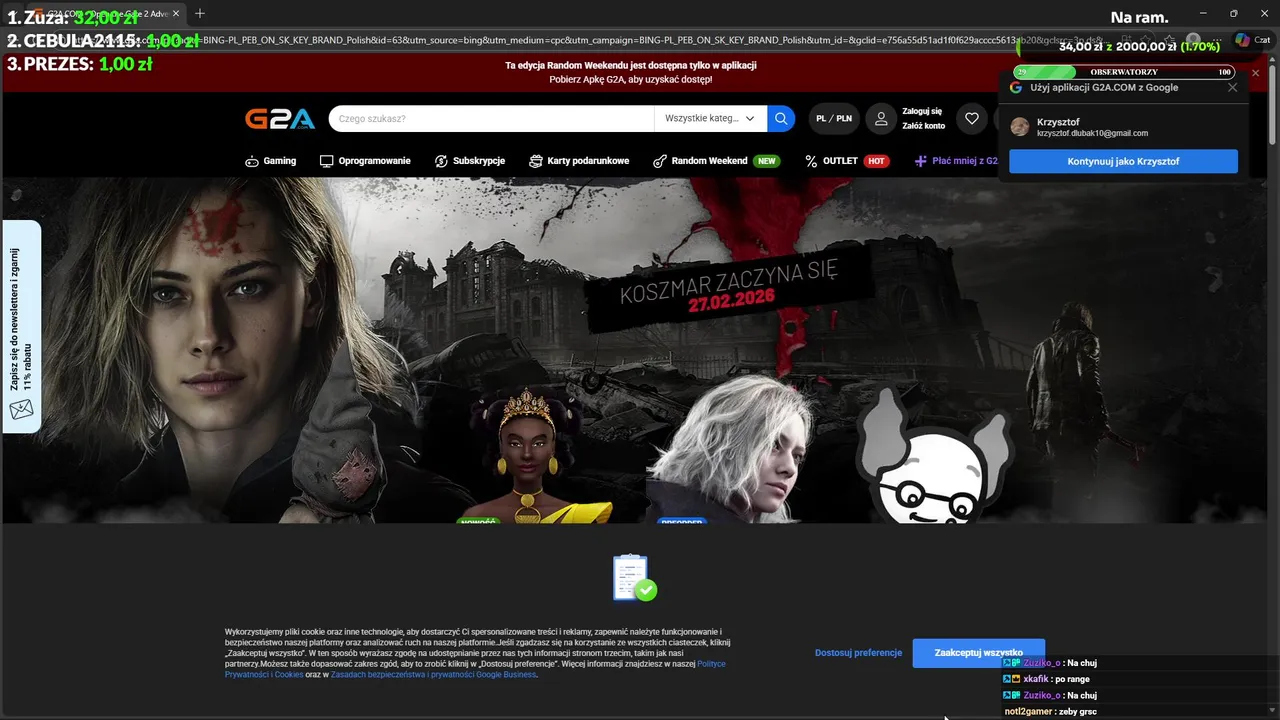The height and width of the screenshot is (720, 1280).
Task: Click the Gaming gamepad icon
Action: 252,161
